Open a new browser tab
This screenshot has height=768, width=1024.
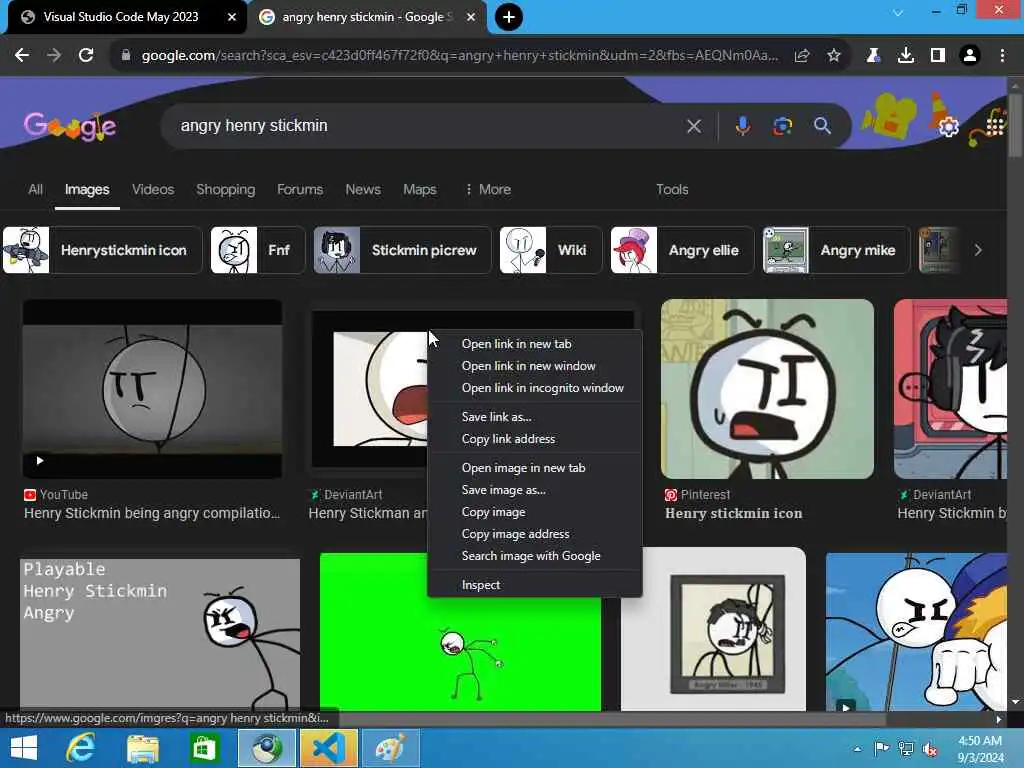[509, 17]
